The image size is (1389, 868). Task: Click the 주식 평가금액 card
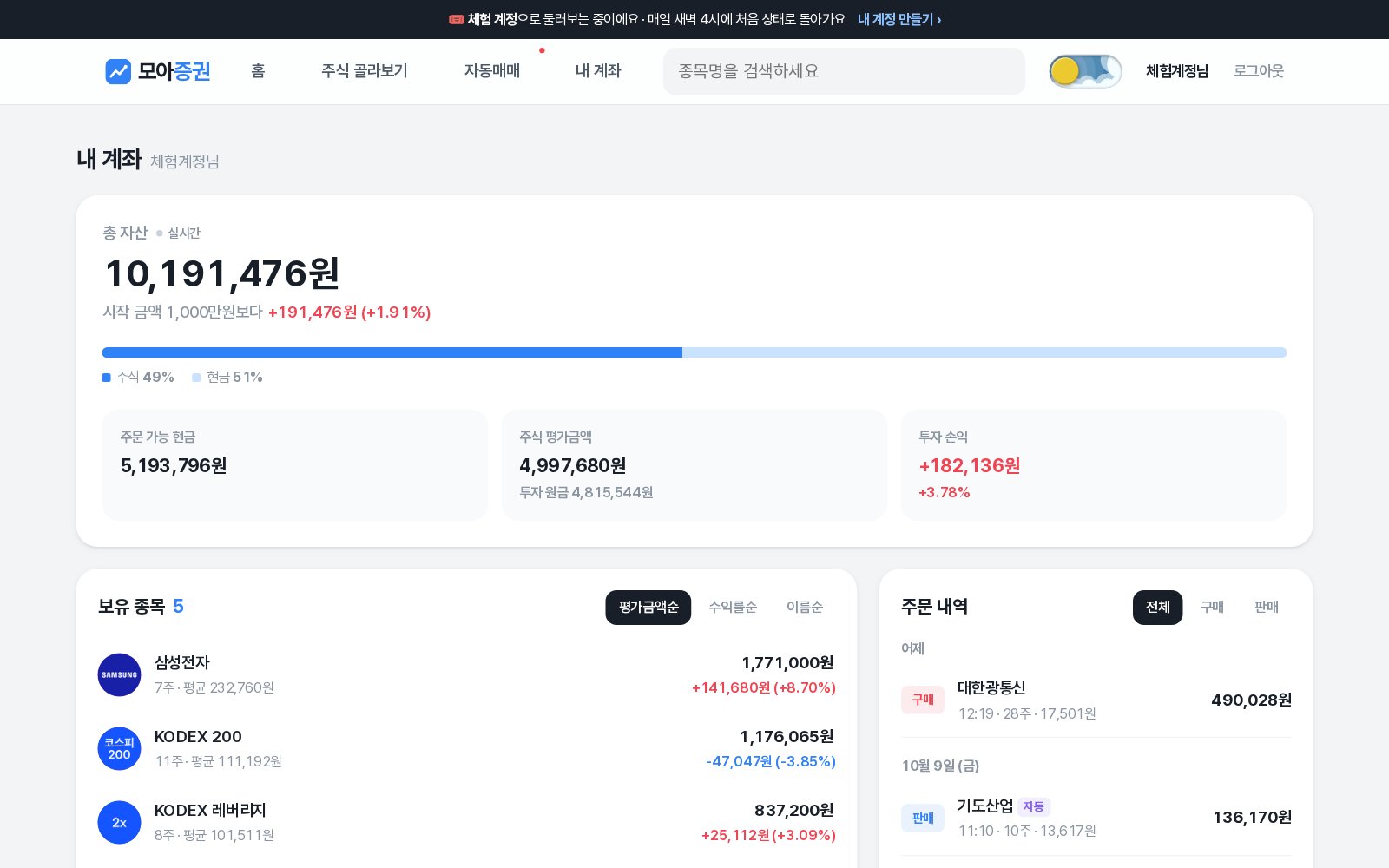694,465
